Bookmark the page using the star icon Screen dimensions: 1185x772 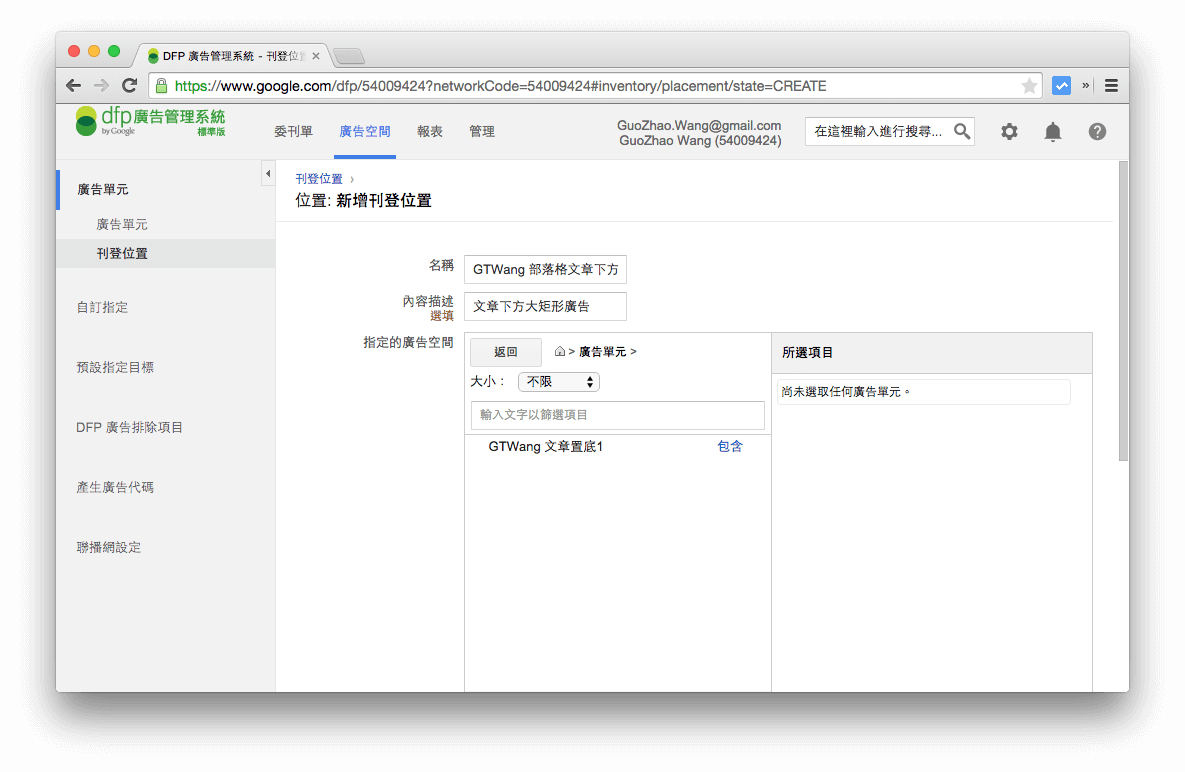point(1030,85)
